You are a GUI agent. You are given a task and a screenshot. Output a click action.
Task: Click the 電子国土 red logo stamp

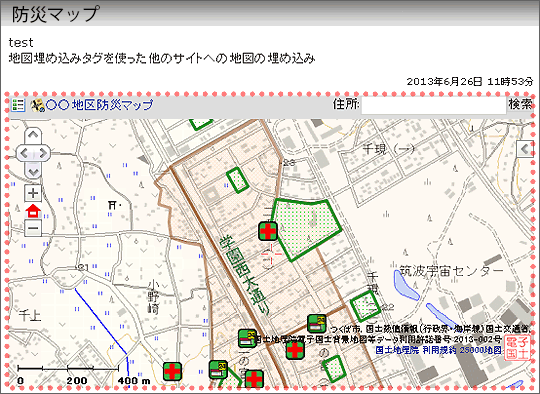coord(517,348)
